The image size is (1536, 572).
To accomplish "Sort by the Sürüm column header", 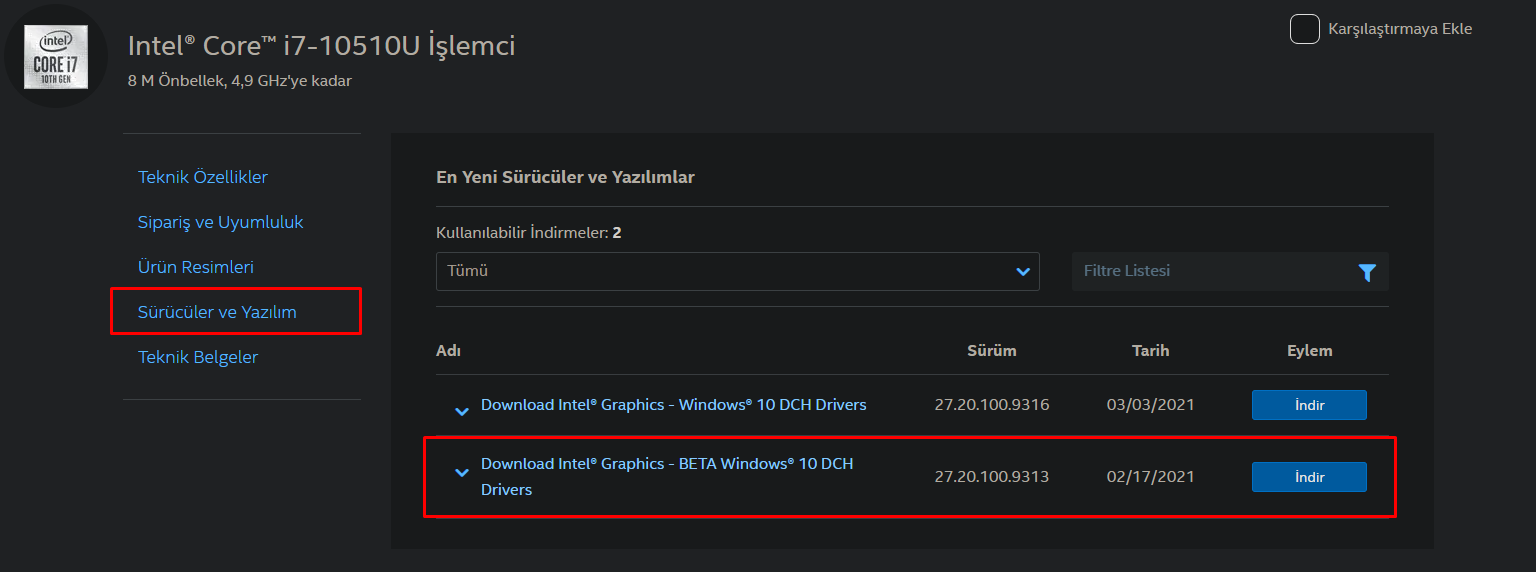I will click(x=991, y=351).
